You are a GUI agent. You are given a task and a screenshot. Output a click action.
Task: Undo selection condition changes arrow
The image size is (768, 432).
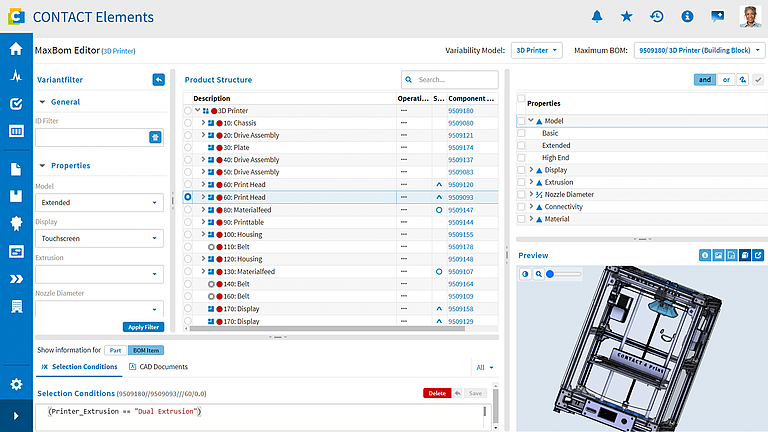point(458,393)
